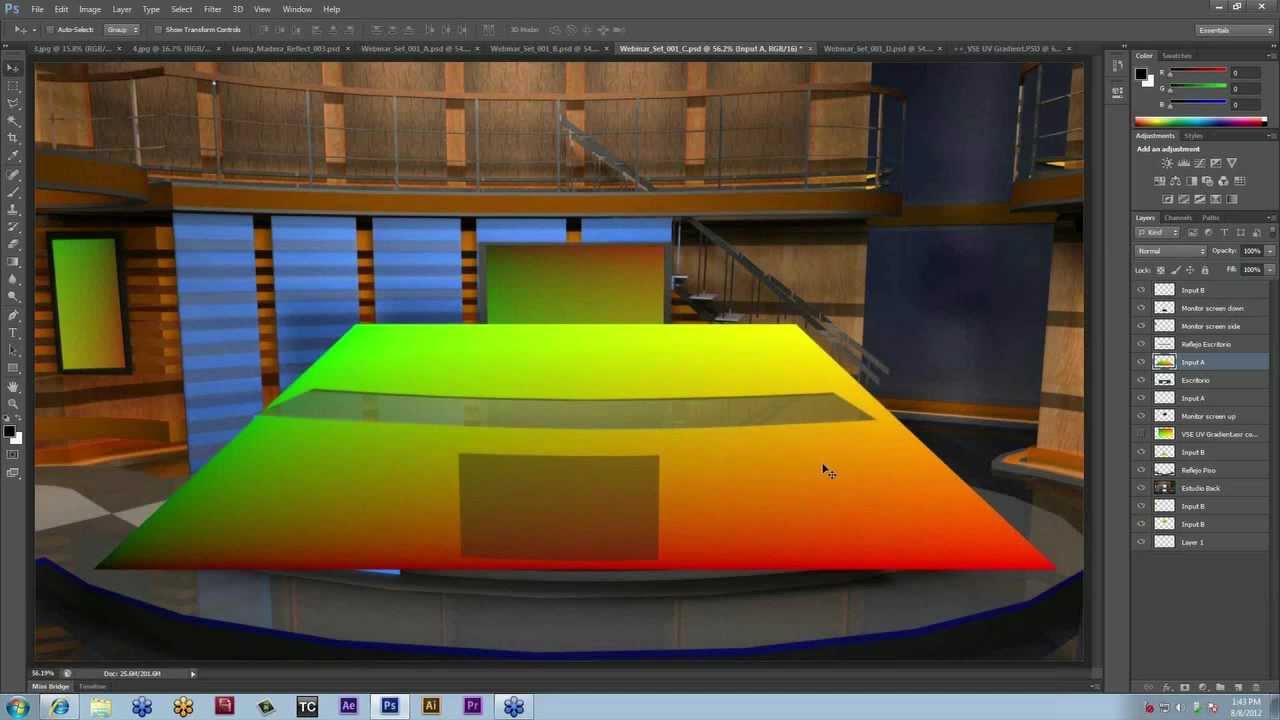Open the Mini Bridge panel tab

pyautogui.click(x=50, y=687)
